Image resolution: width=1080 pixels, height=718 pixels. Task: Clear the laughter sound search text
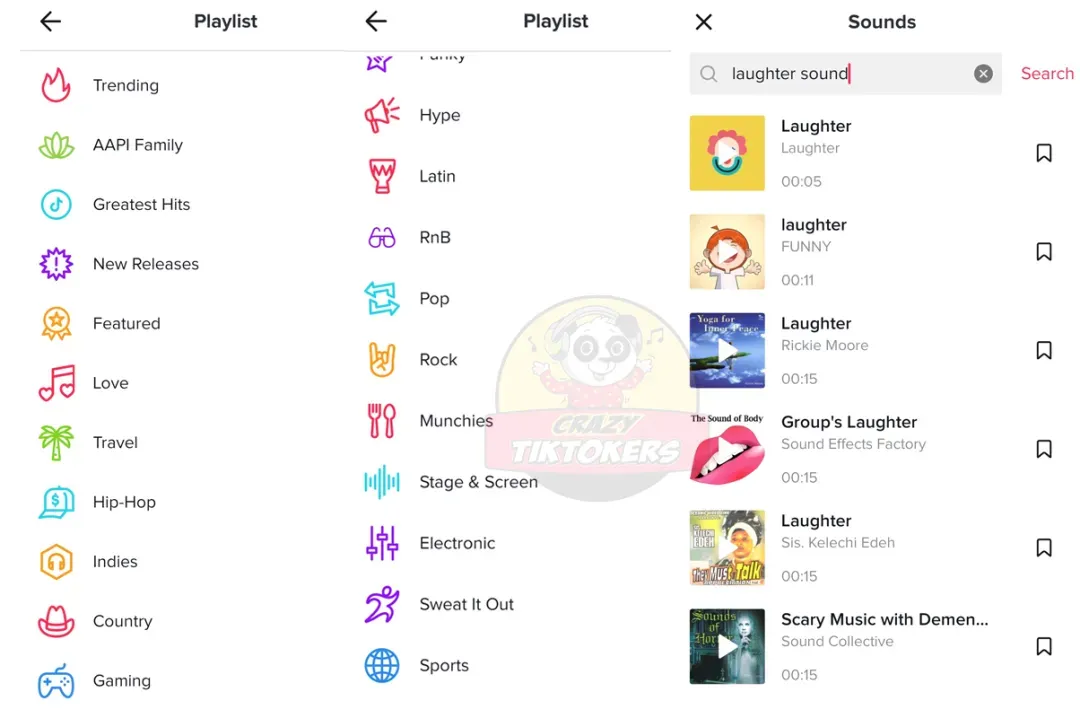tap(983, 74)
